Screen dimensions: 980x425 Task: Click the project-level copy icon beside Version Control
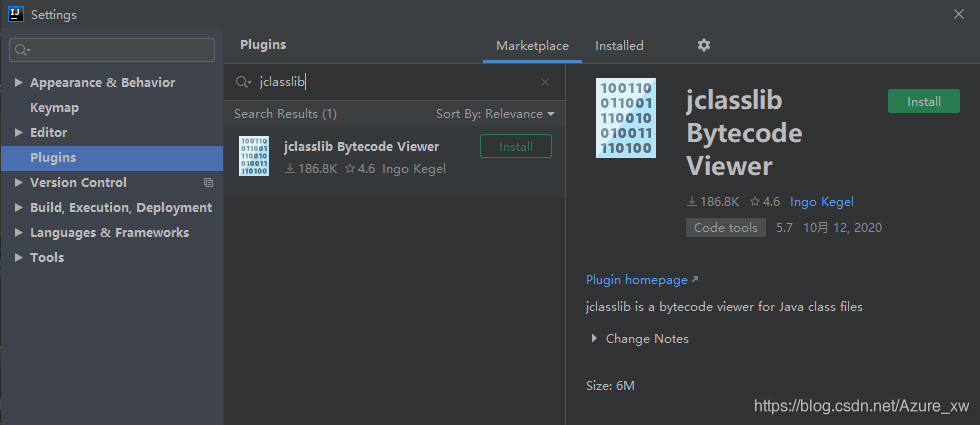pos(209,182)
